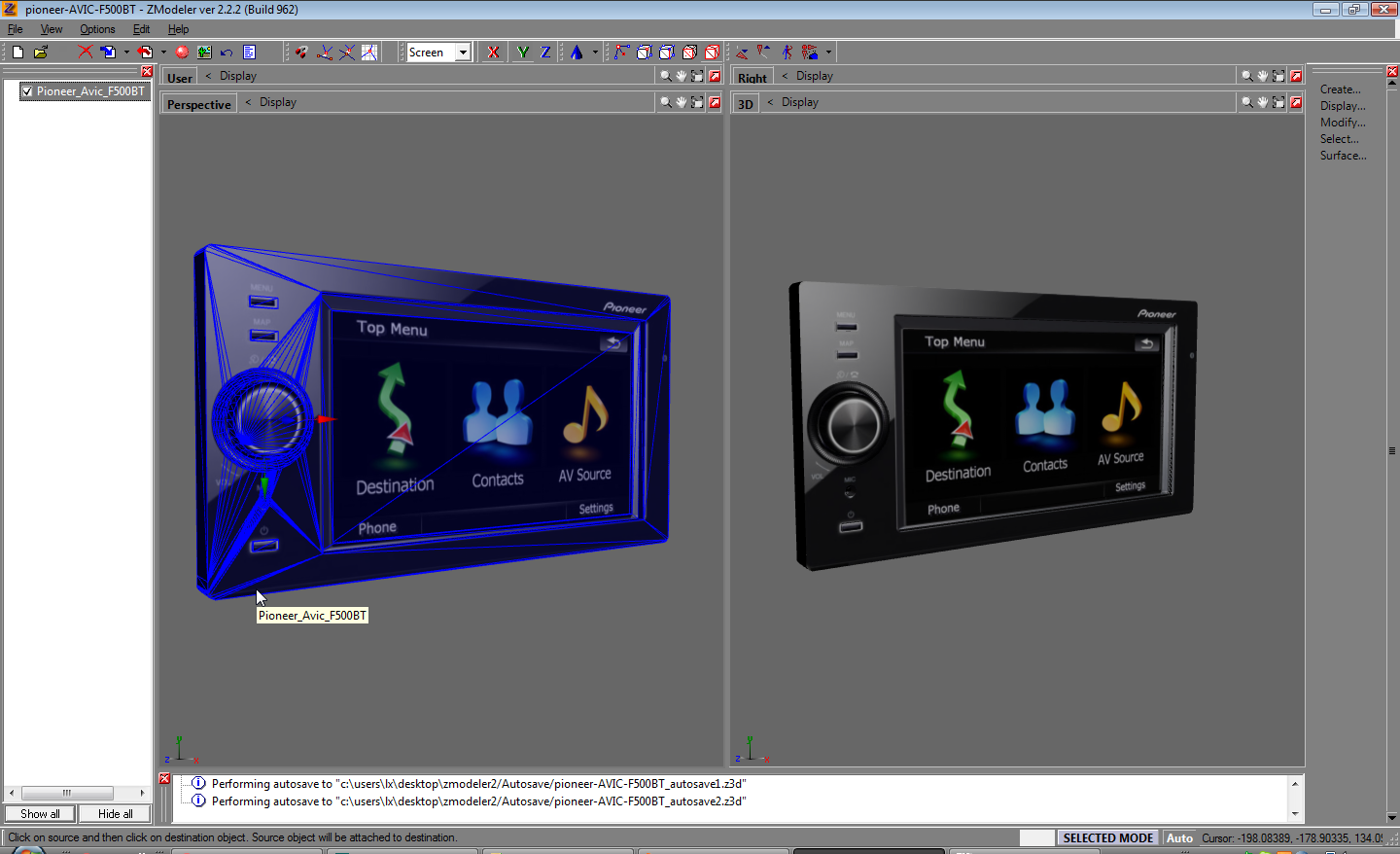
Task: Close the right tools panel
Action: [1392, 72]
